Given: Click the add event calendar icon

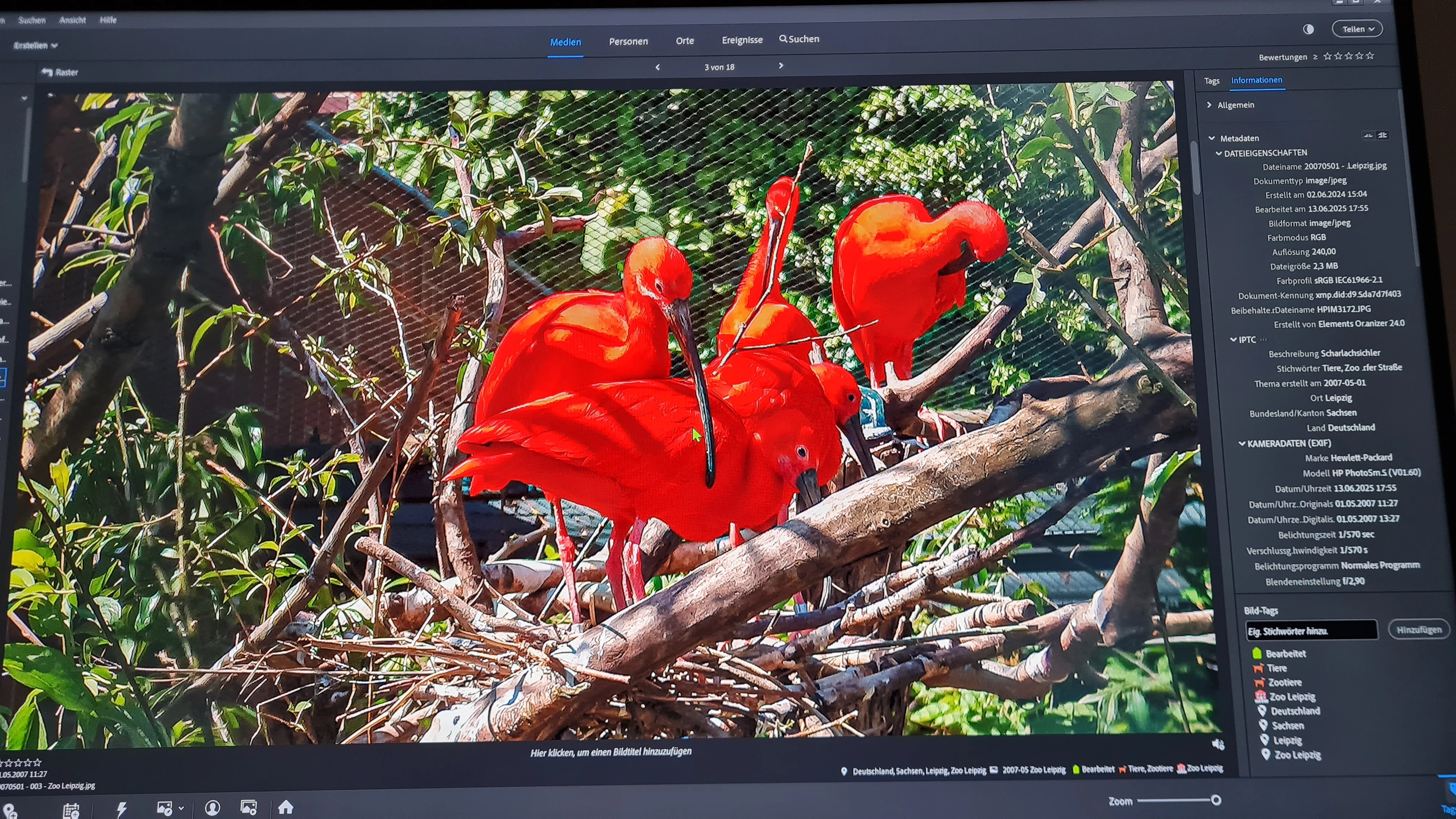Looking at the screenshot, I should click(71, 811).
